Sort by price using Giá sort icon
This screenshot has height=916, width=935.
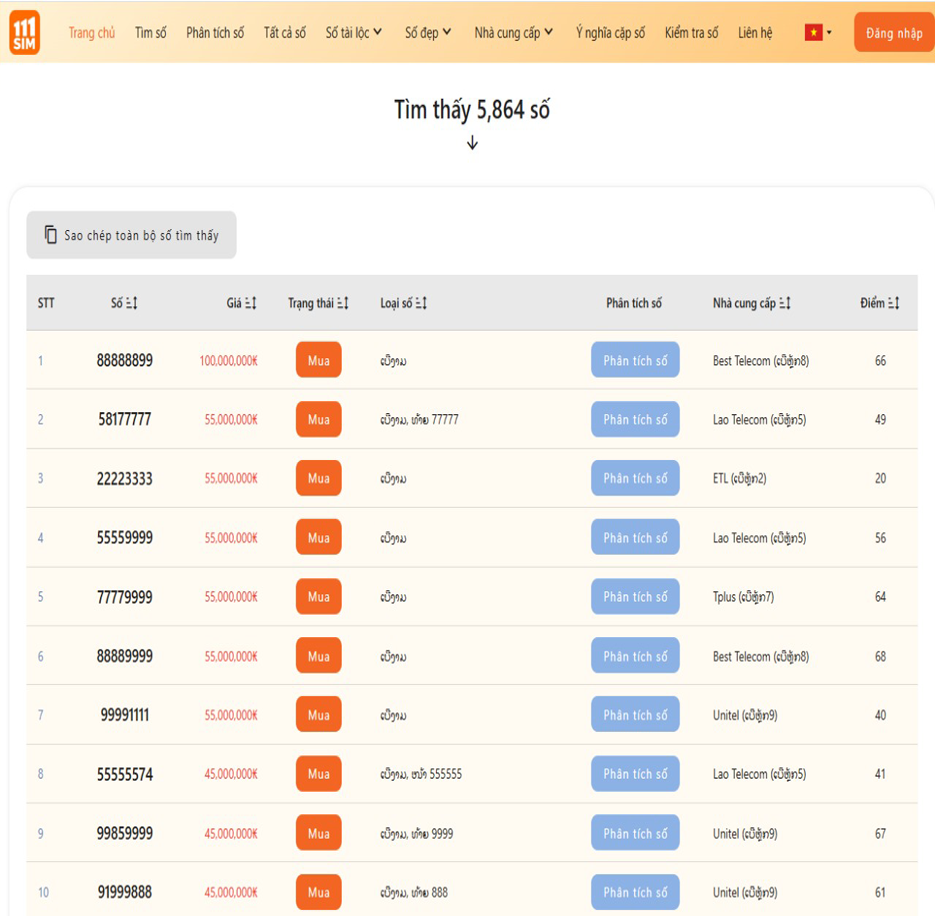(250, 303)
